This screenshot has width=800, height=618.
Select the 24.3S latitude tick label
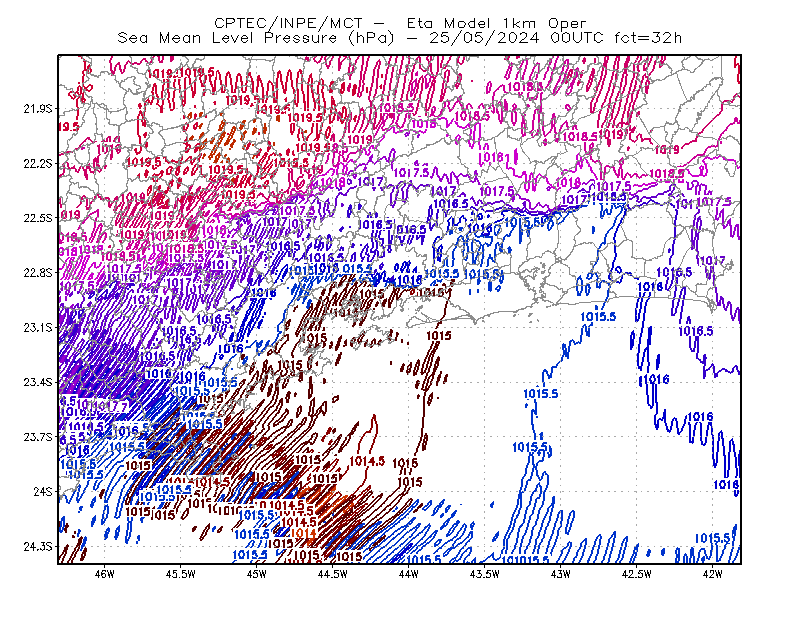(38, 547)
